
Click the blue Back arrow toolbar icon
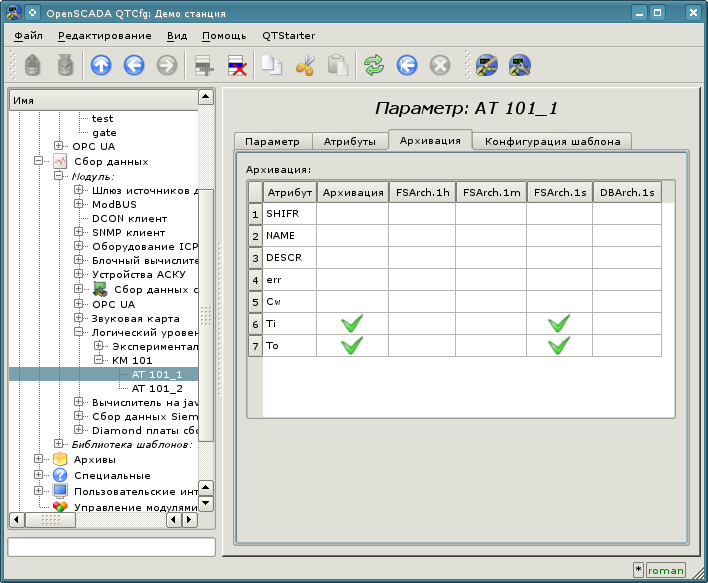pyautogui.click(x=134, y=66)
